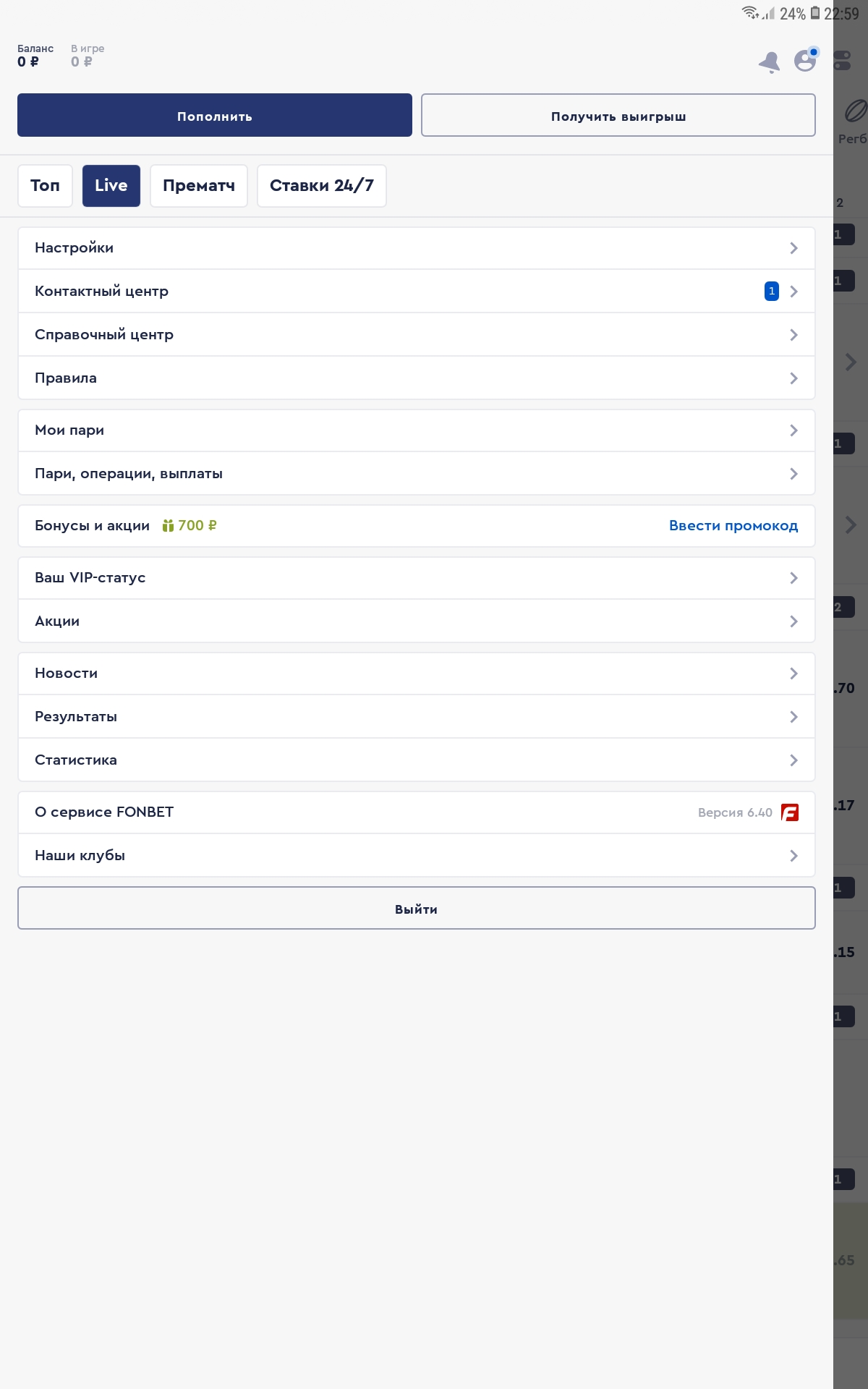Tap Получить выигрыш button
The height and width of the screenshot is (1389, 868).
(x=618, y=115)
